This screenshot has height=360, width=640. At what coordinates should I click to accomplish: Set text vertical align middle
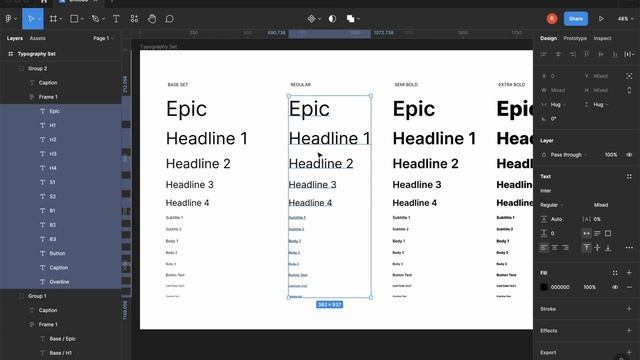pyautogui.click(x=597, y=247)
